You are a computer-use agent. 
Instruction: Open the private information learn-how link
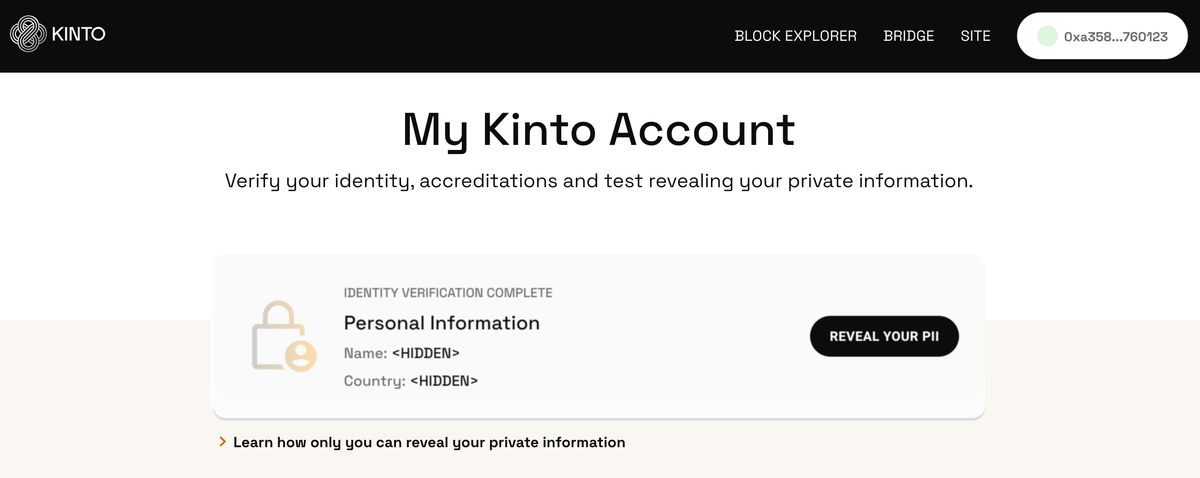coord(429,442)
